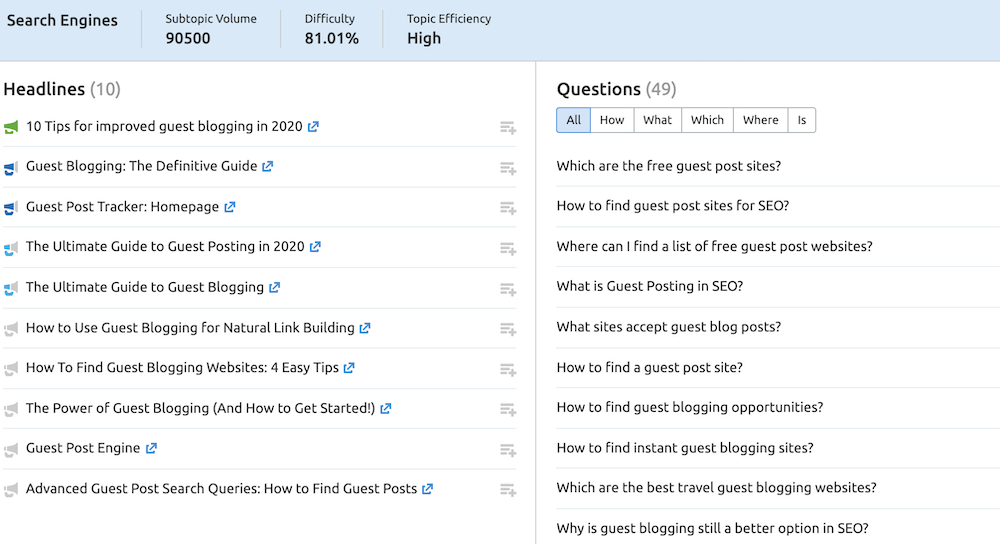
Task: Open 'How to Use Guest Blogging for Natural Link Building'
Action: 190,327
